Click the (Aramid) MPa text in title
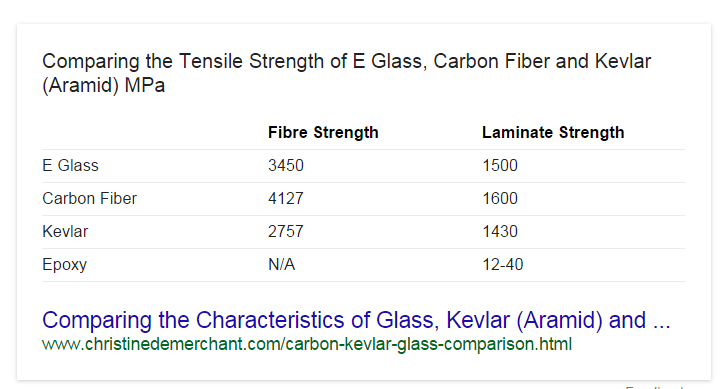The width and height of the screenshot is (726, 389). [x=103, y=86]
